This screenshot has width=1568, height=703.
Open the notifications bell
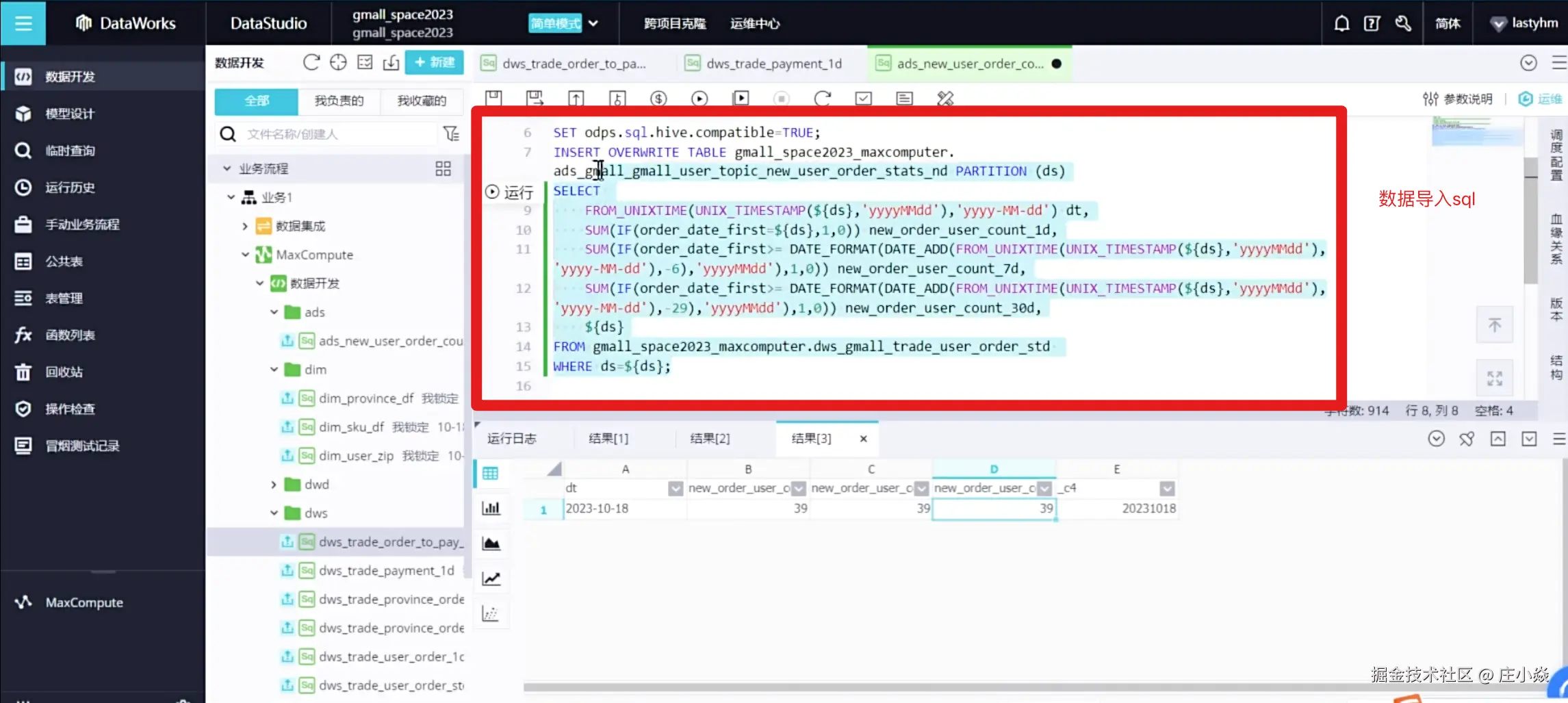coord(1341,23)
